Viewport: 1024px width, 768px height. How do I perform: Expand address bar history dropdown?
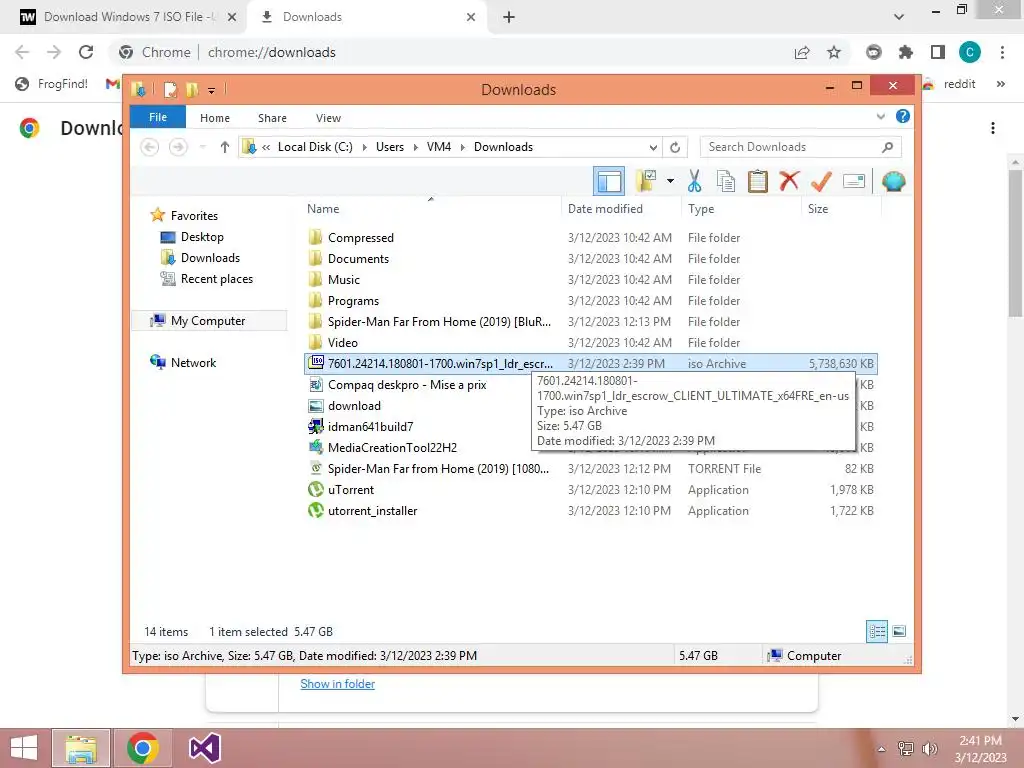652,147
